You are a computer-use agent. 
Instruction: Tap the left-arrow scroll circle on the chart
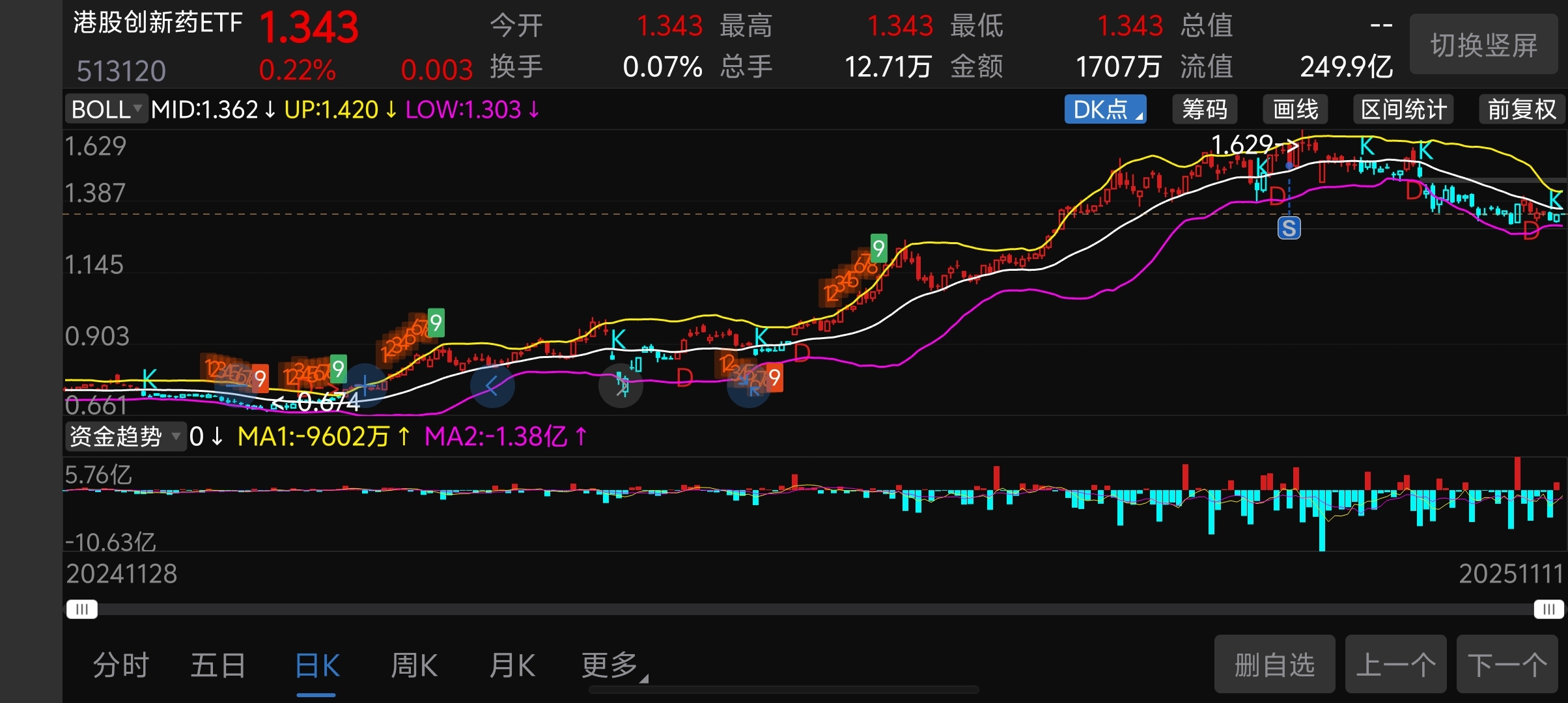click(x=492, y=386)
